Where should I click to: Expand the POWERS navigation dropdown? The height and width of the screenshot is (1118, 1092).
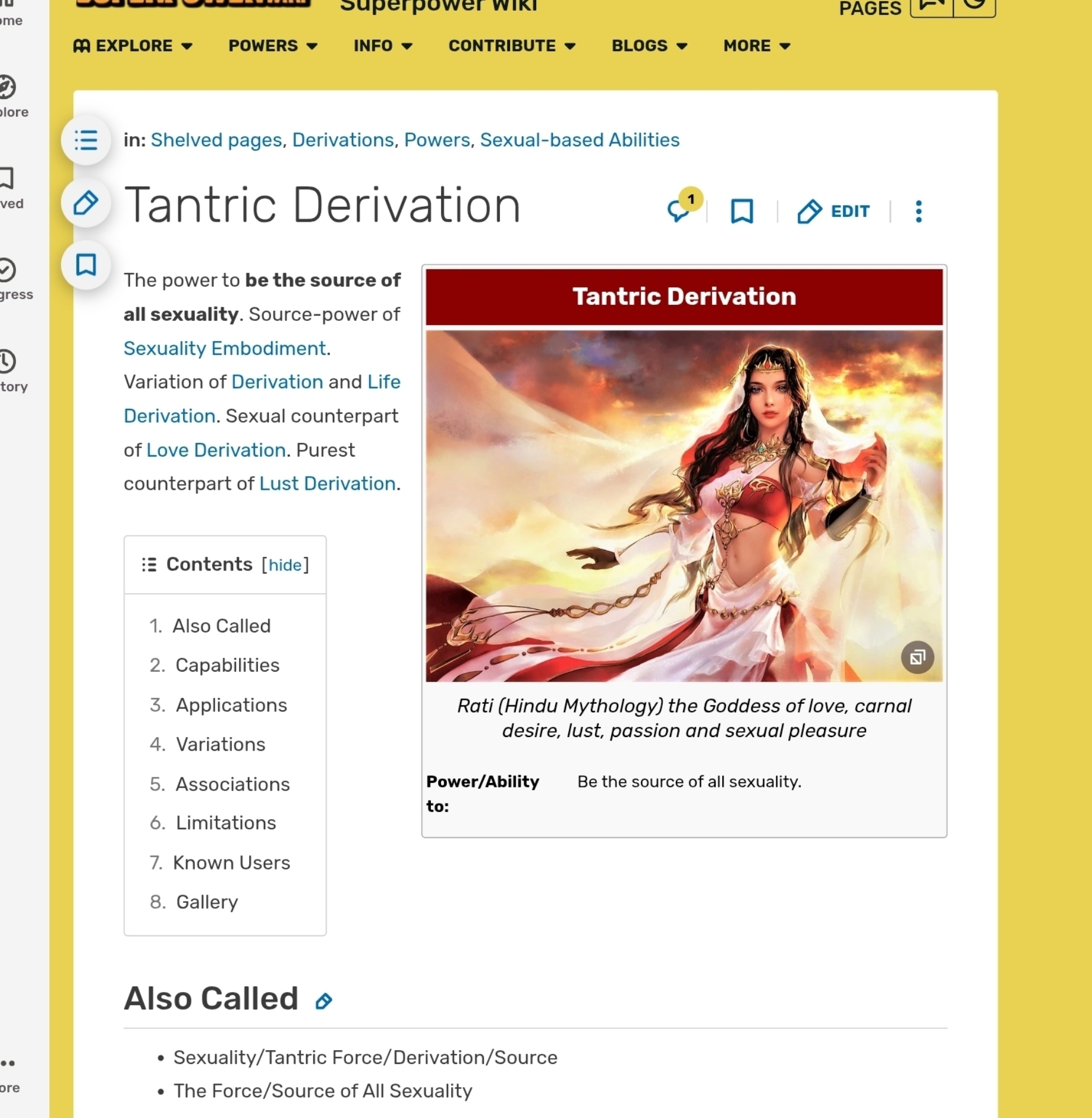(x=273, y=46)
